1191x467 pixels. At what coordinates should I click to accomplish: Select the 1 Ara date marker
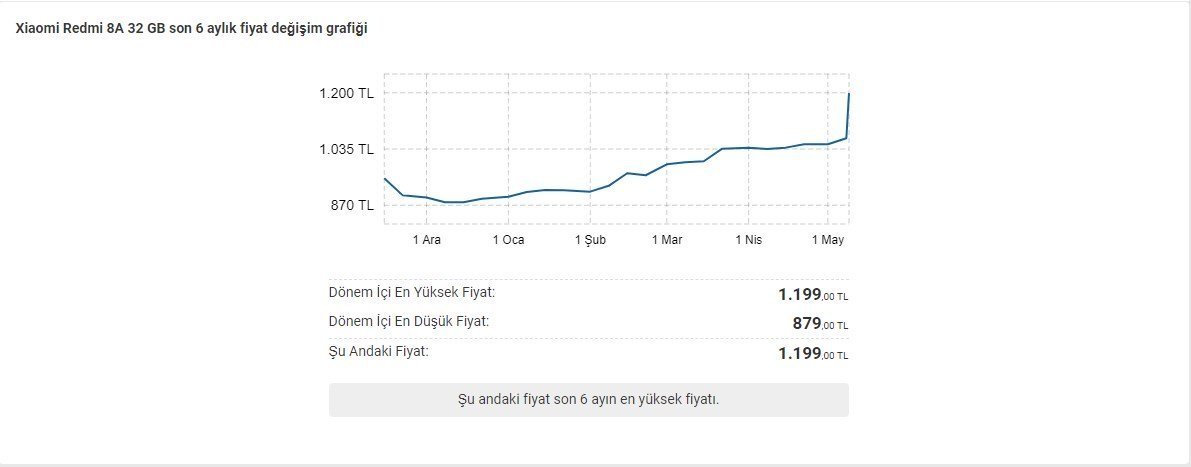coord(427,240)
